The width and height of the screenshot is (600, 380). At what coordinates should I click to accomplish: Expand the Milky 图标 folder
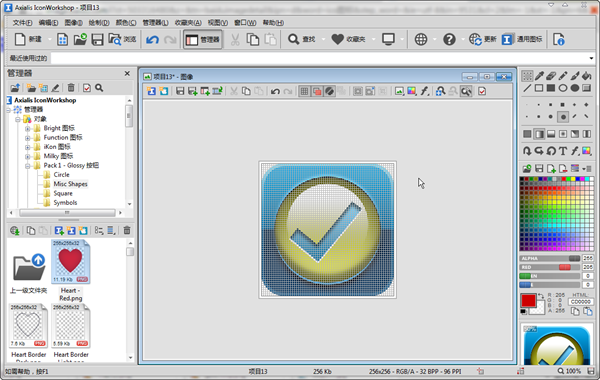[x=28, y=156]
